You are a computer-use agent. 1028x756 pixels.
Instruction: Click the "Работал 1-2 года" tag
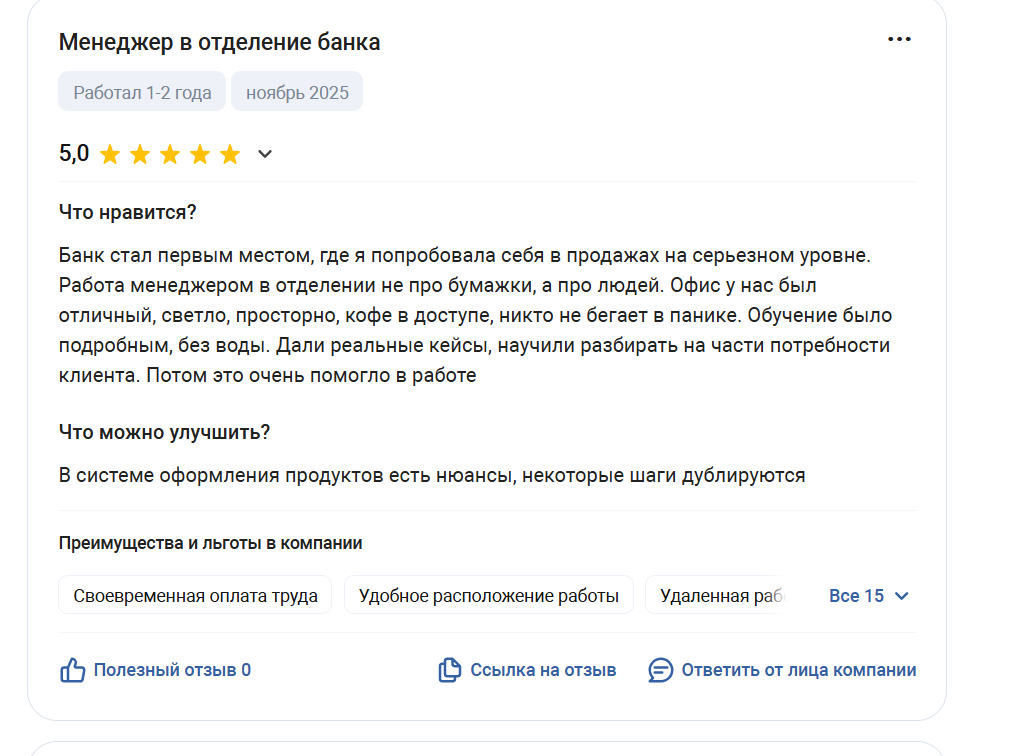[x=142, y=93]
